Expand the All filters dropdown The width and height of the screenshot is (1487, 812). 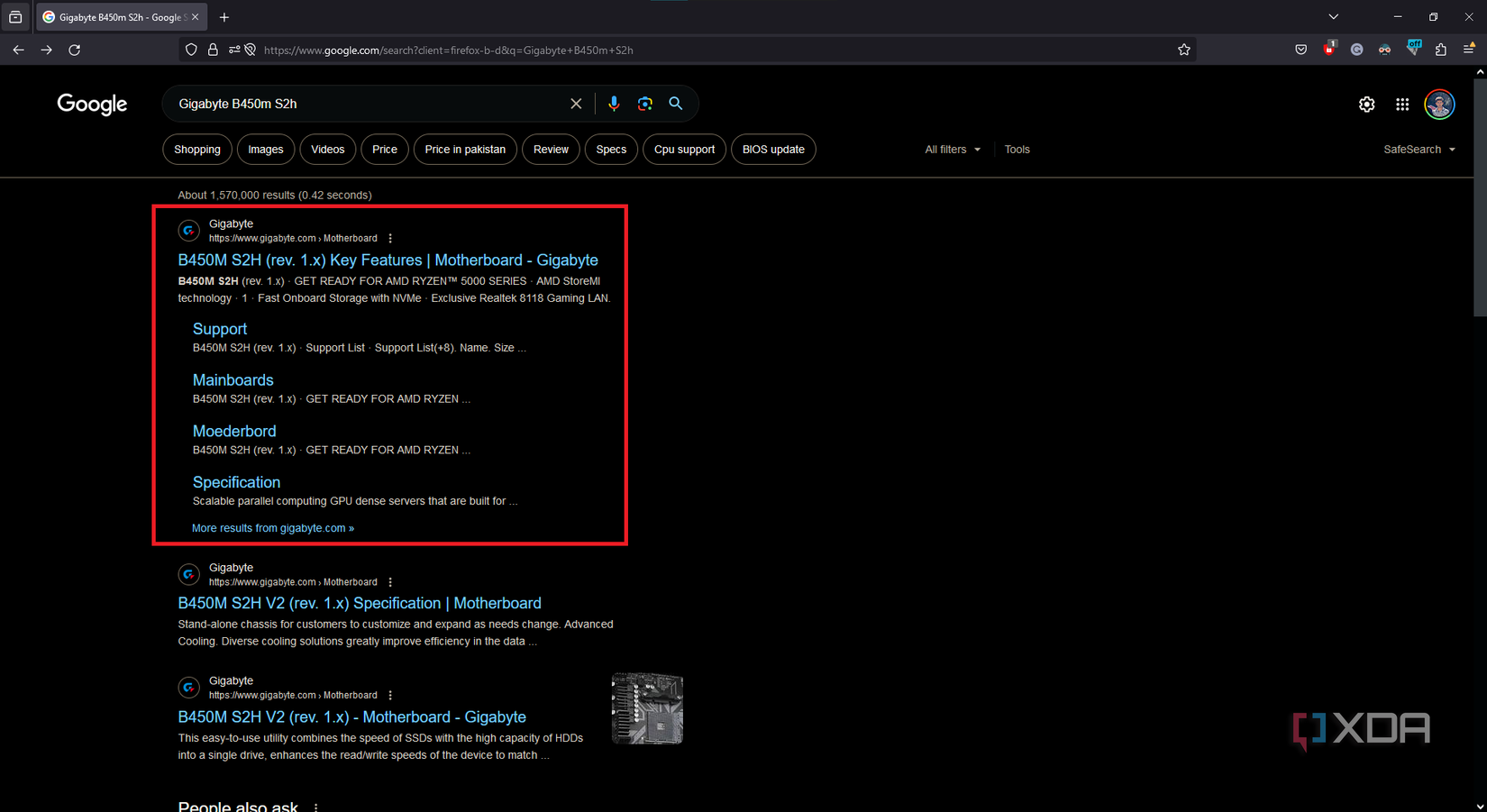click(x=953, y=150)
